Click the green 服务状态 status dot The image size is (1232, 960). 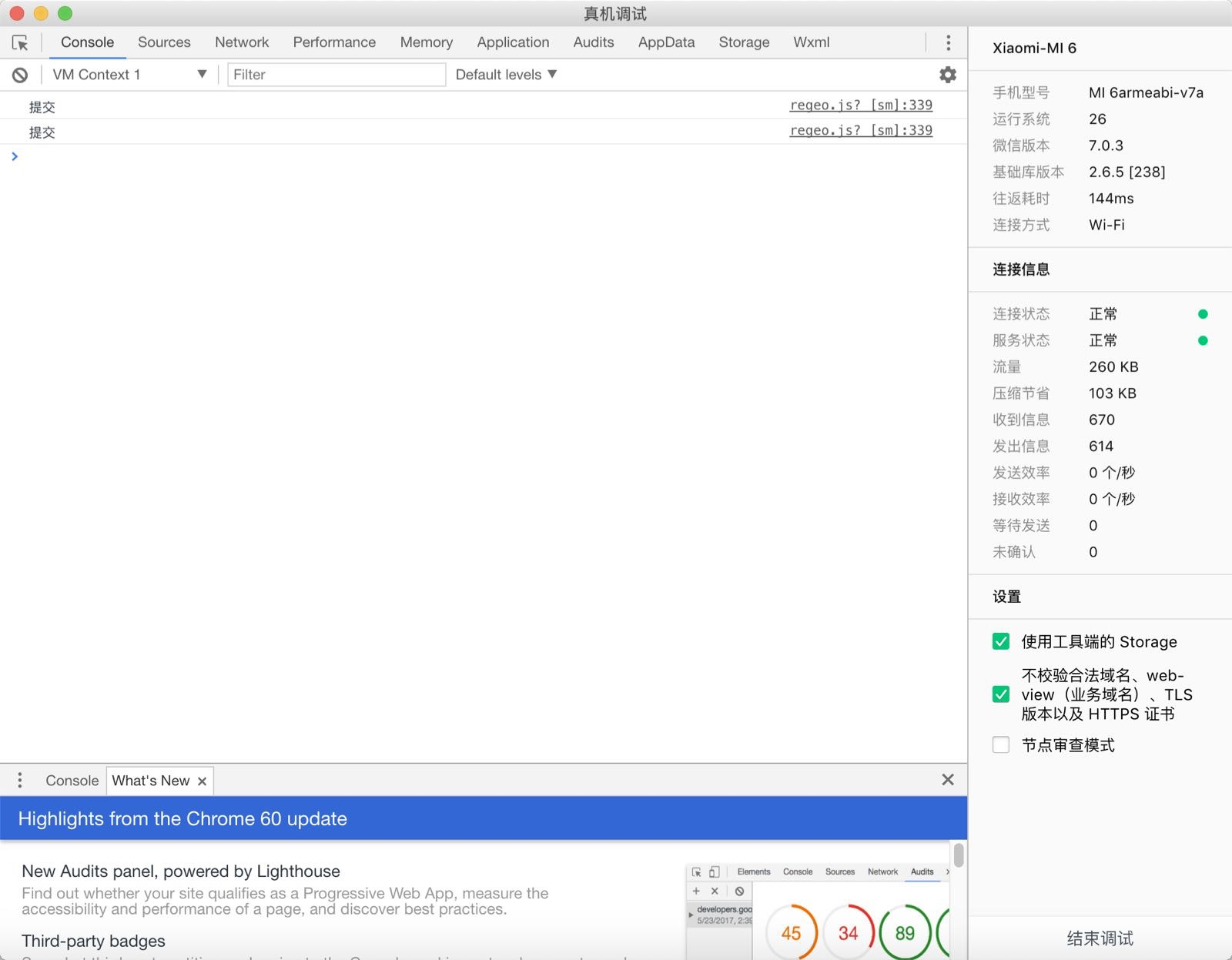[1203, 340]
